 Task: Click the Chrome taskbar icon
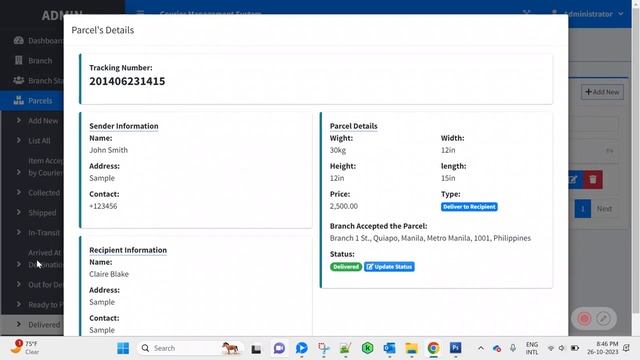coord(433,348)
